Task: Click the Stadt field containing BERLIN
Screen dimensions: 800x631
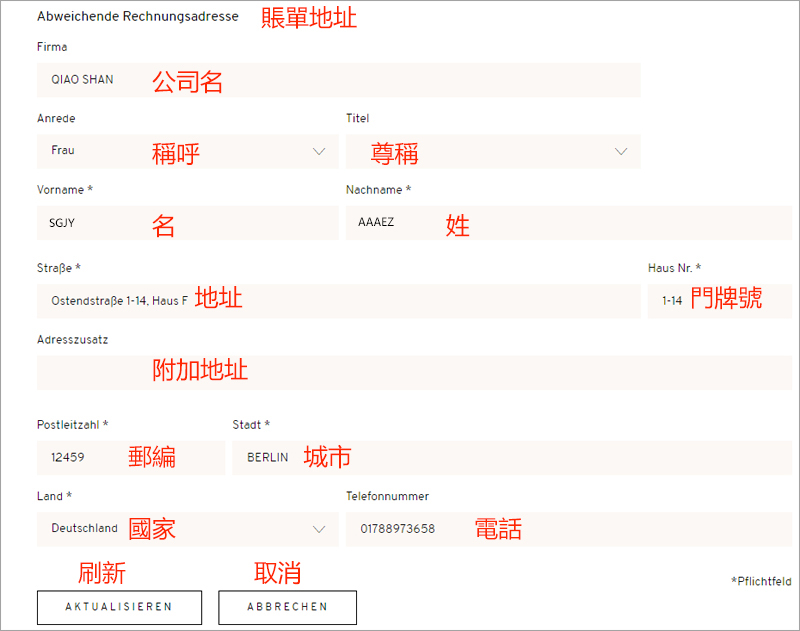Action: pos(511,458)
